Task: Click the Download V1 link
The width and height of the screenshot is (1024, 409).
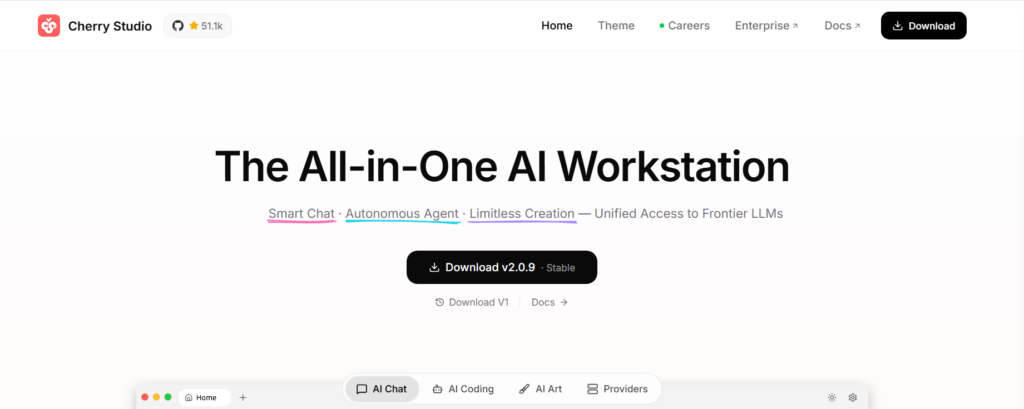Action: coord(472,303)
